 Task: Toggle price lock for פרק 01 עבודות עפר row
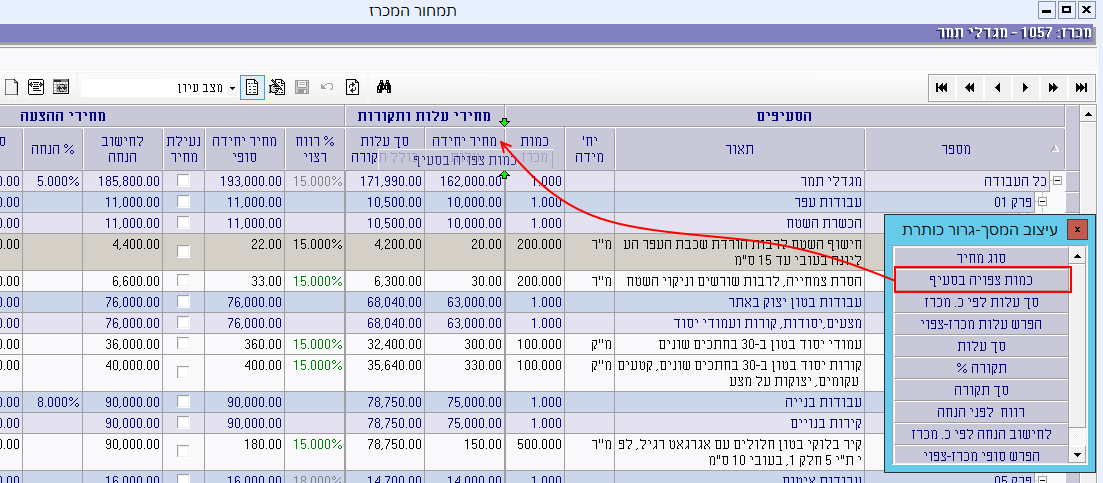(183, 202)
